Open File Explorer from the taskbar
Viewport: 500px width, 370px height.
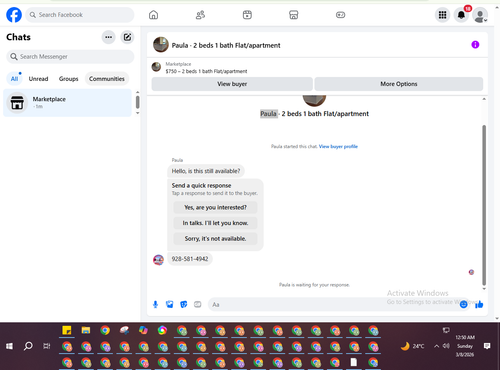tap(86, 331)
